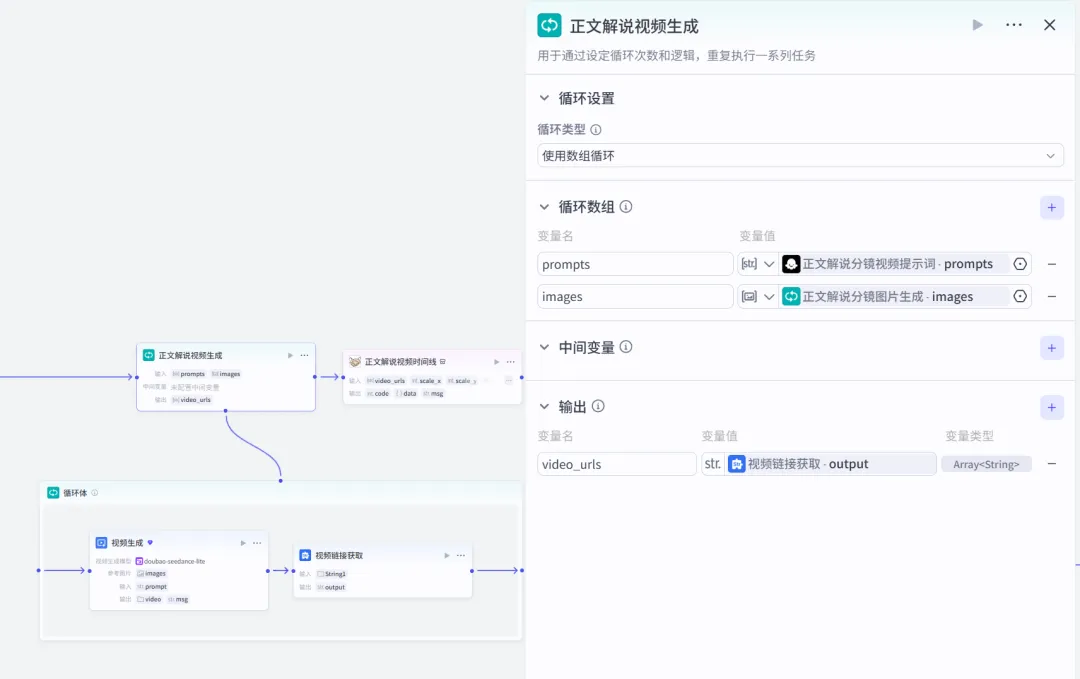Click the scale_x input tag on timeline node
Screen dimensions: 1080x679
[x=426, y=380]
